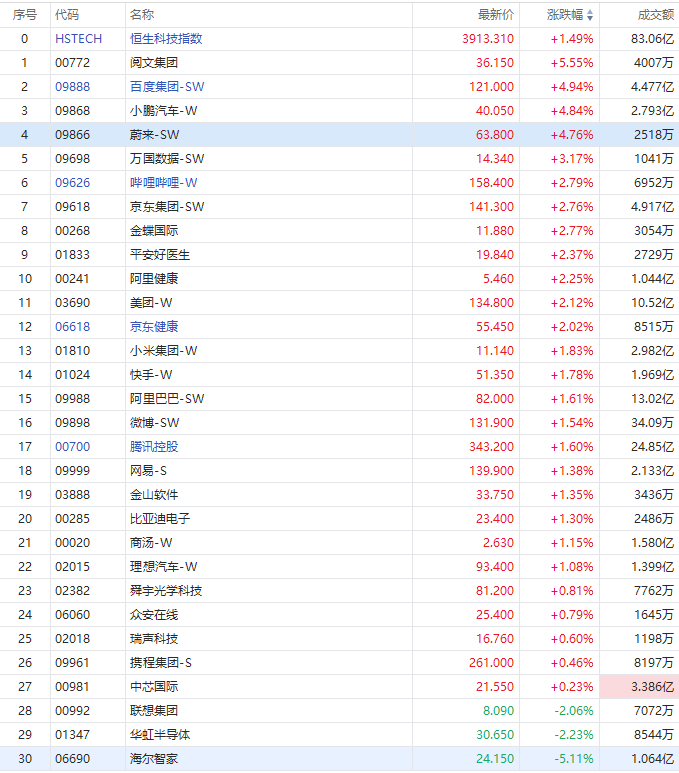Viewport: 679px width, 773px height.
Task: Click the green price 8.090
Action: (498, 710)
